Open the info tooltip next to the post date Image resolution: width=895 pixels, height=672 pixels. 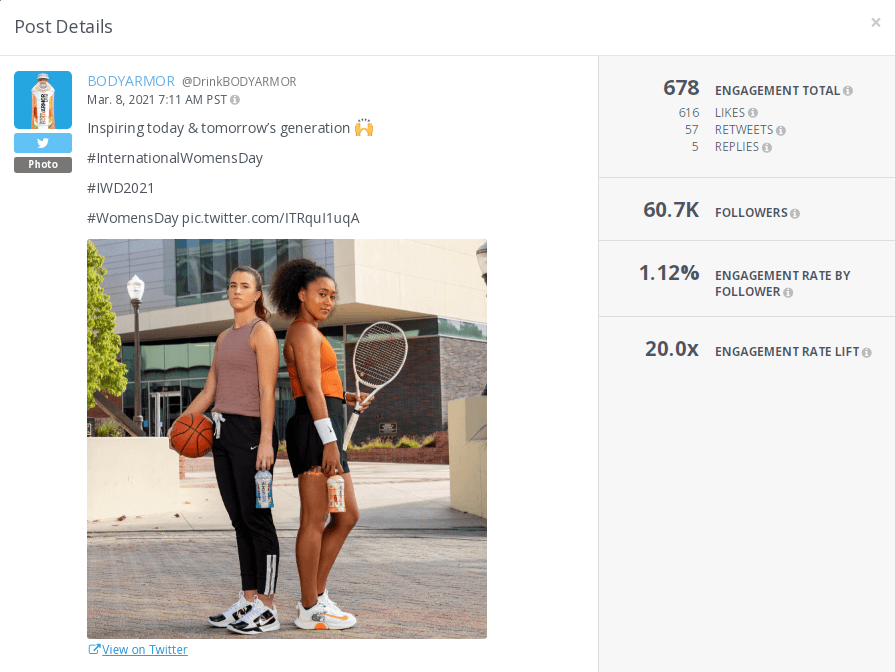[236, 99]
